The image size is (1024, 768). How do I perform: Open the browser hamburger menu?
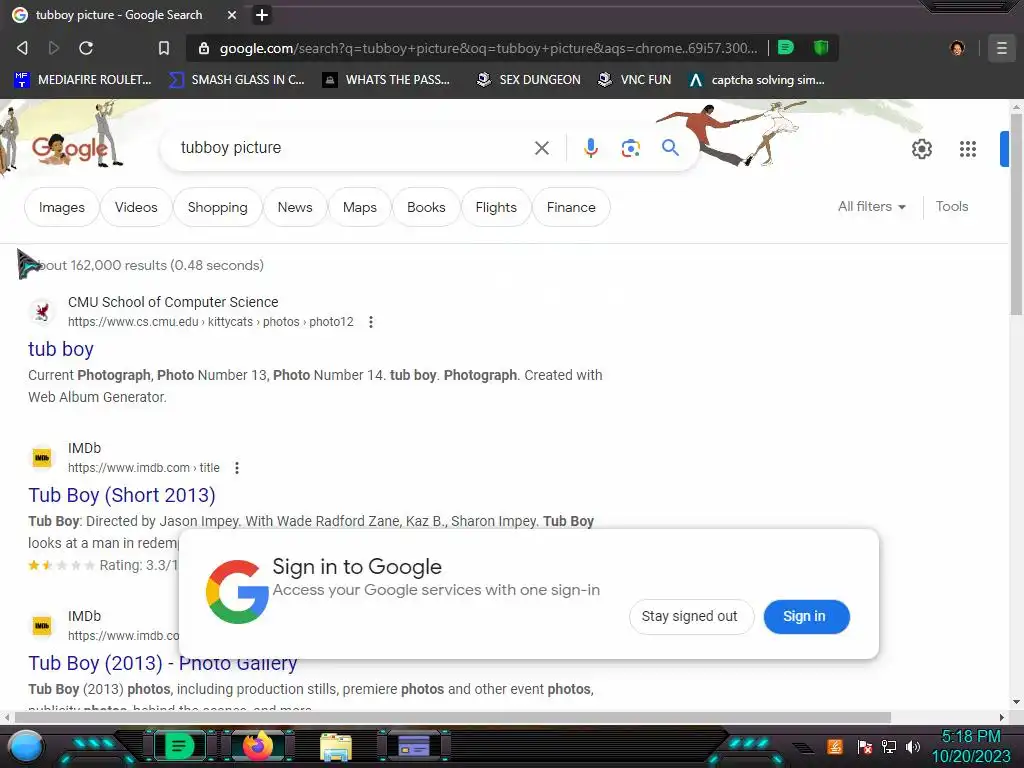(x=1001, y=48)
